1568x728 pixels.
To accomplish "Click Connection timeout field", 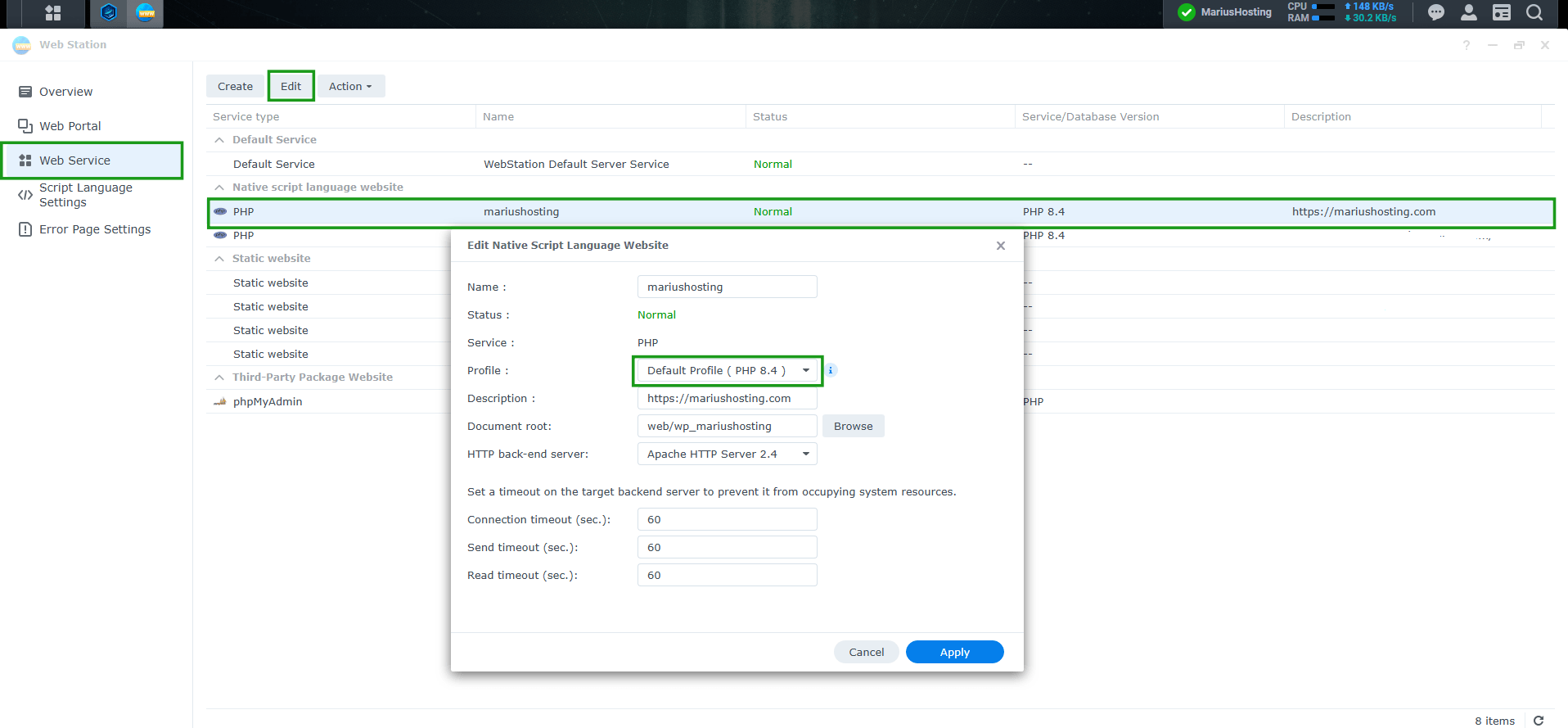I will click(728, 519).
